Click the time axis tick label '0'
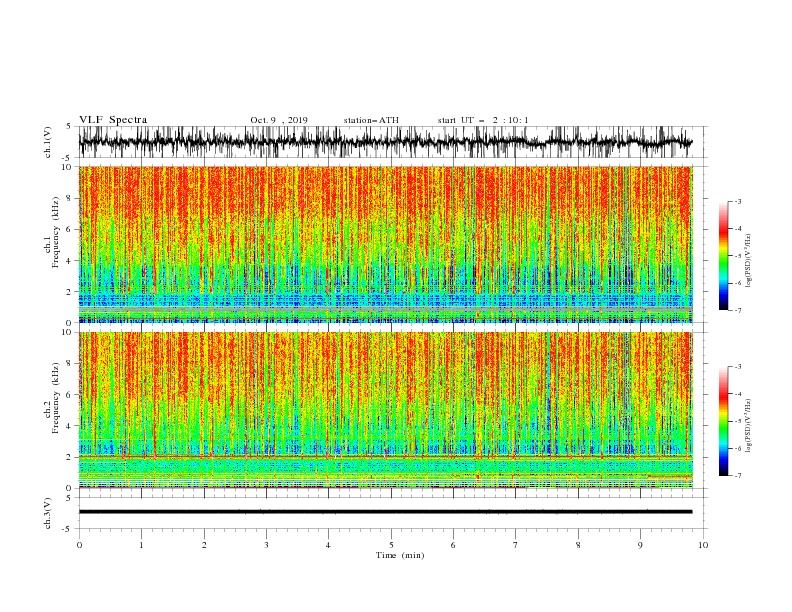Screen dimensions: 792x612 (x=79, y=545)
